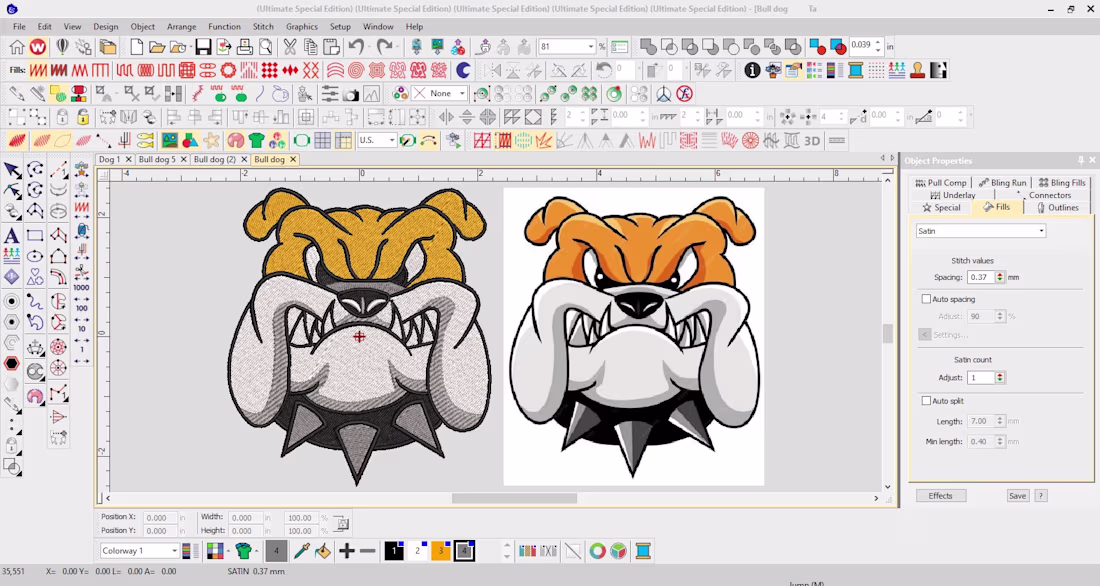The image size is (1100, 586).
Task: Select gray color swatch 4
Action: pos(464,551)
